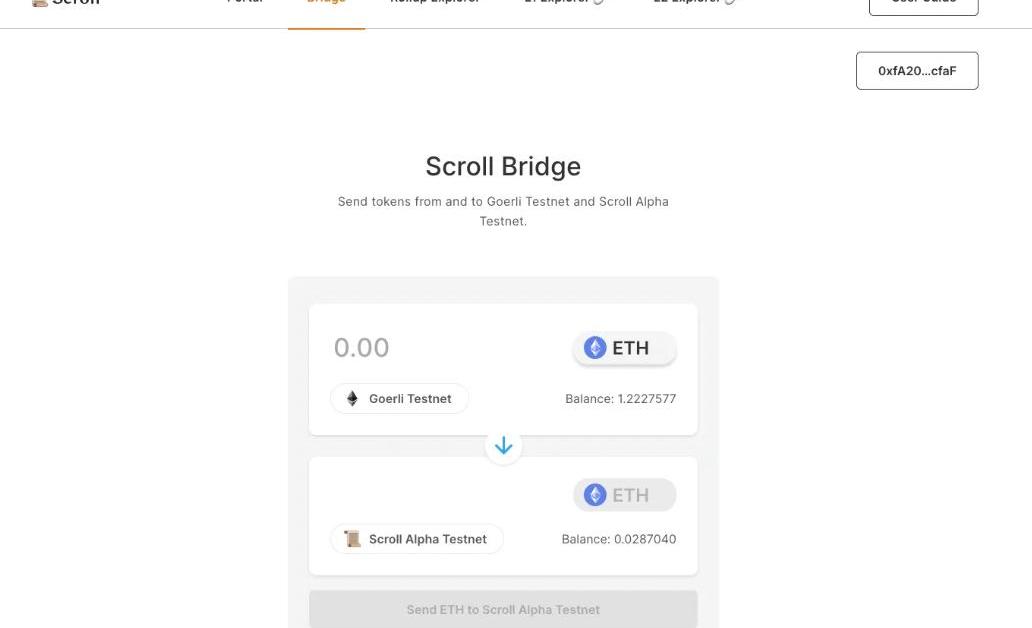Viewport: 1032px width, 628px height.
Task: Click the Goerli balance 1.2227577 text
Action: pos(620,399)
